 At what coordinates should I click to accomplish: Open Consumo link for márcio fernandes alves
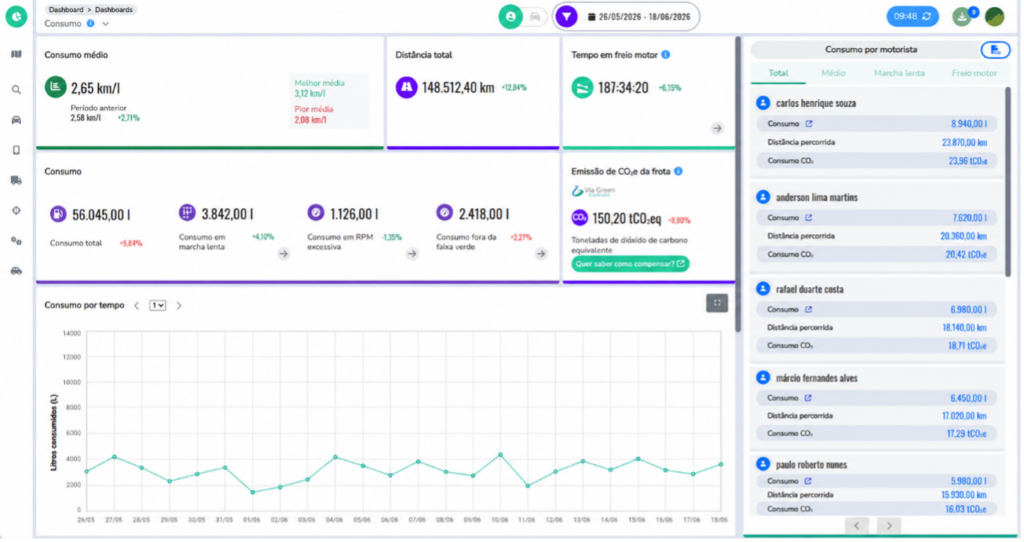pos(808,398)
